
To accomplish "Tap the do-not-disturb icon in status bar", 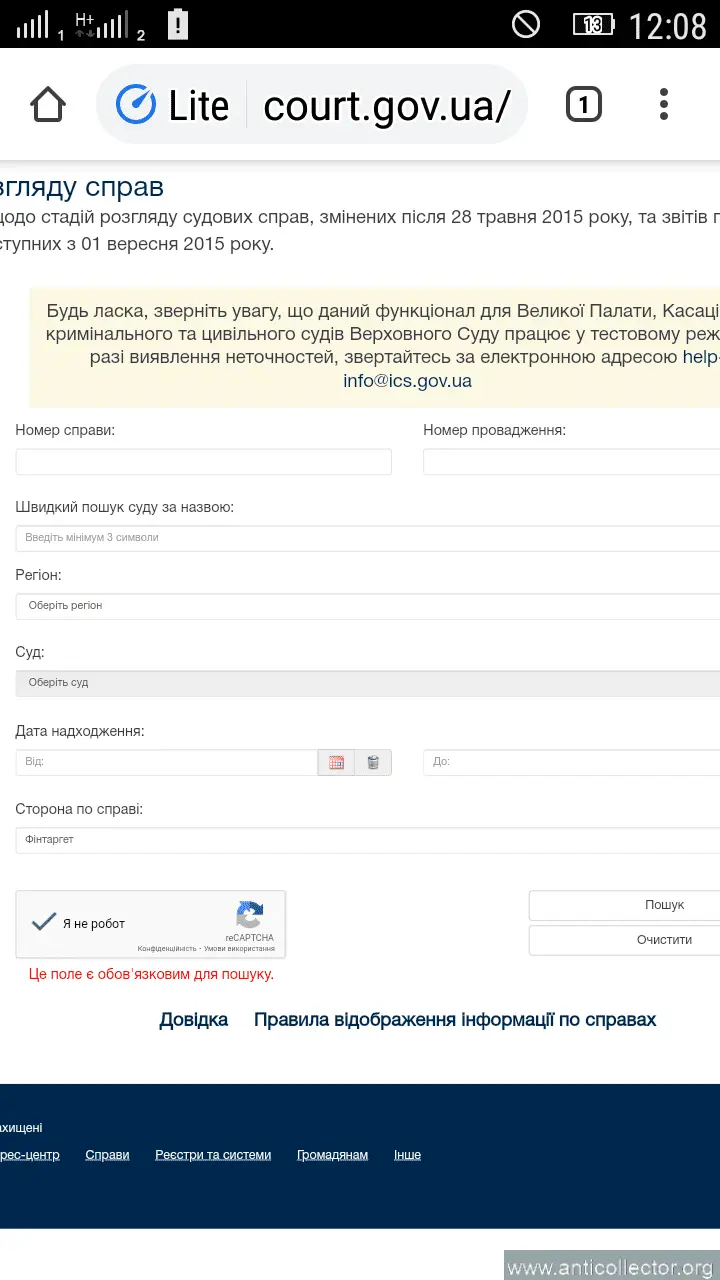I will [x=527, y=25].
